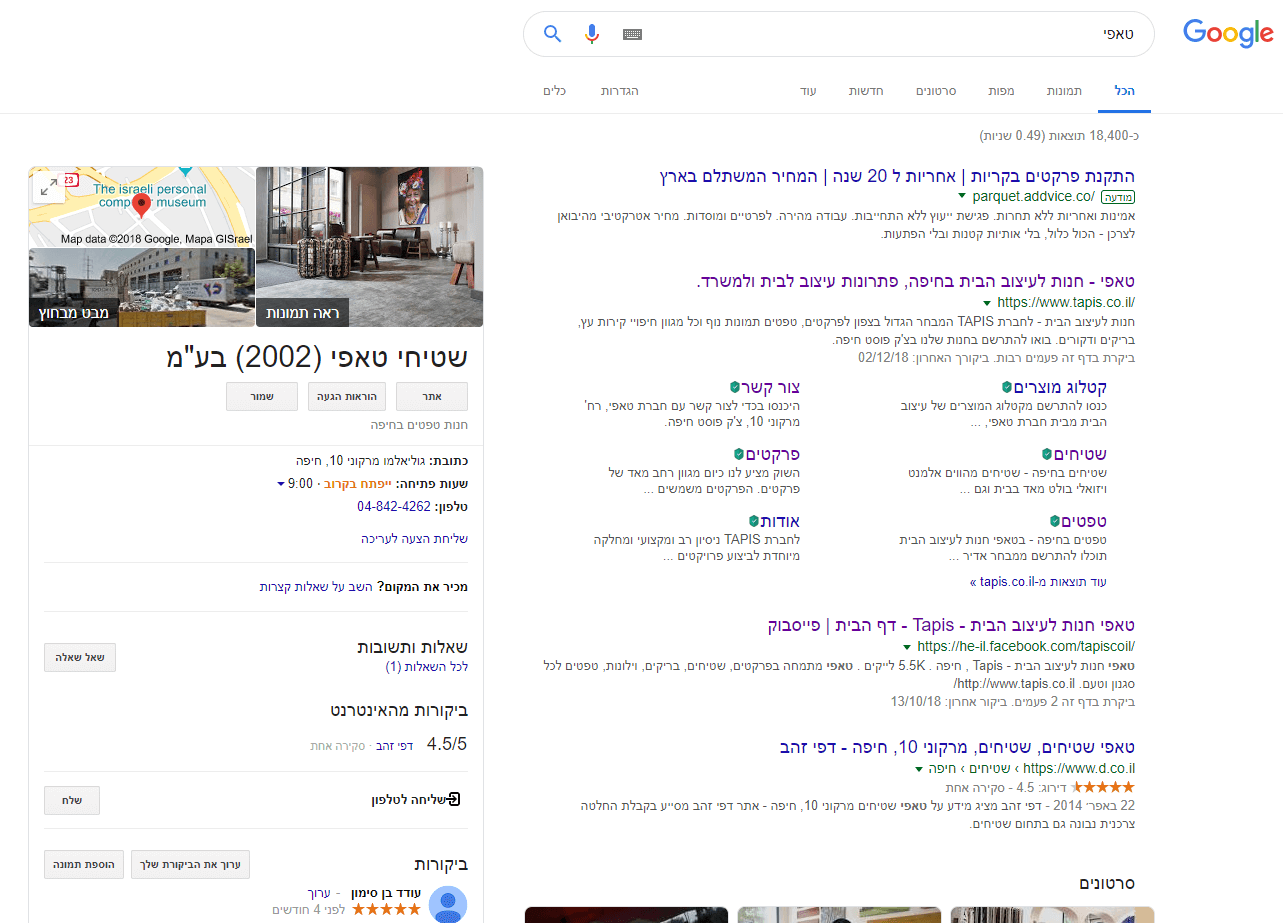
Task: Open the ראה תמונות interior photo thumbnail
Action: click(369, 247)
